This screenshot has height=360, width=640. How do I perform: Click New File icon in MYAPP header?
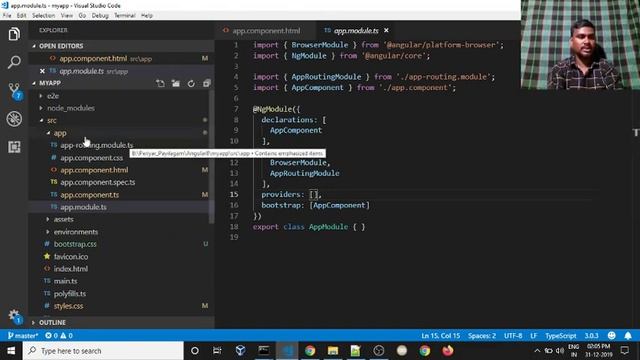click(160, 83)
